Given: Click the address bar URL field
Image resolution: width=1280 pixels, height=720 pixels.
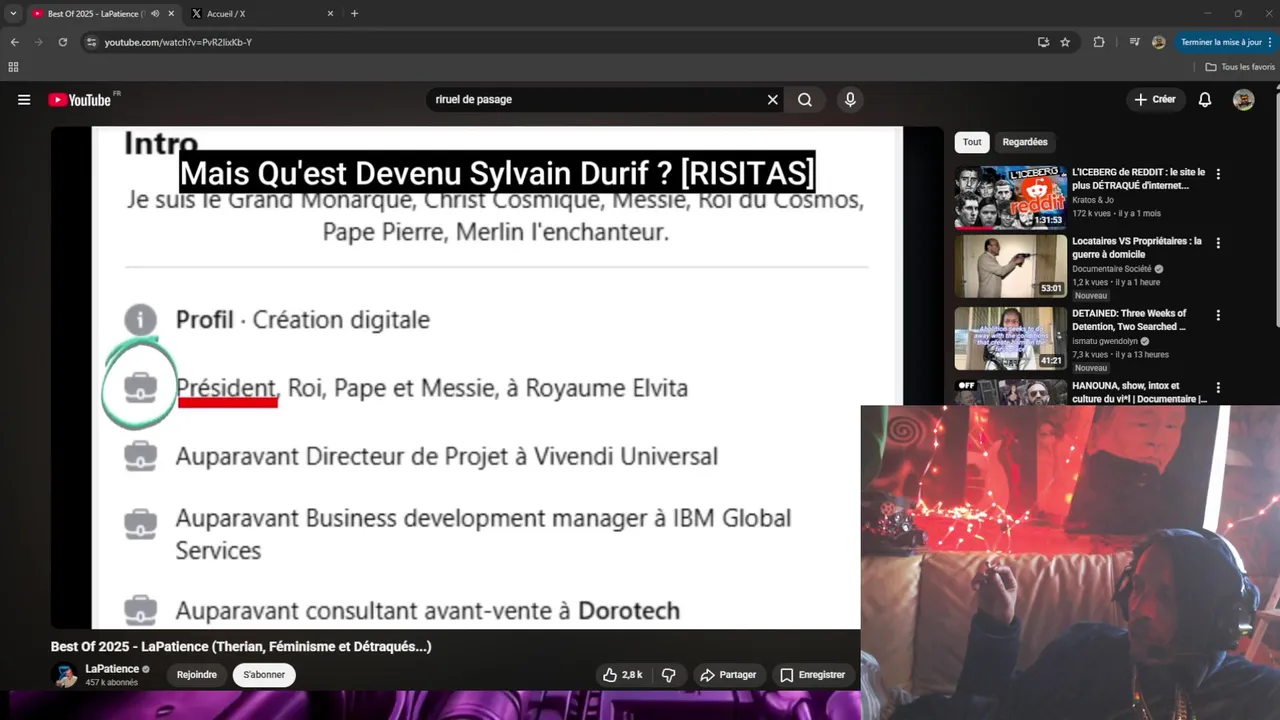Looking at the screenshot, I should click(560, 42).
